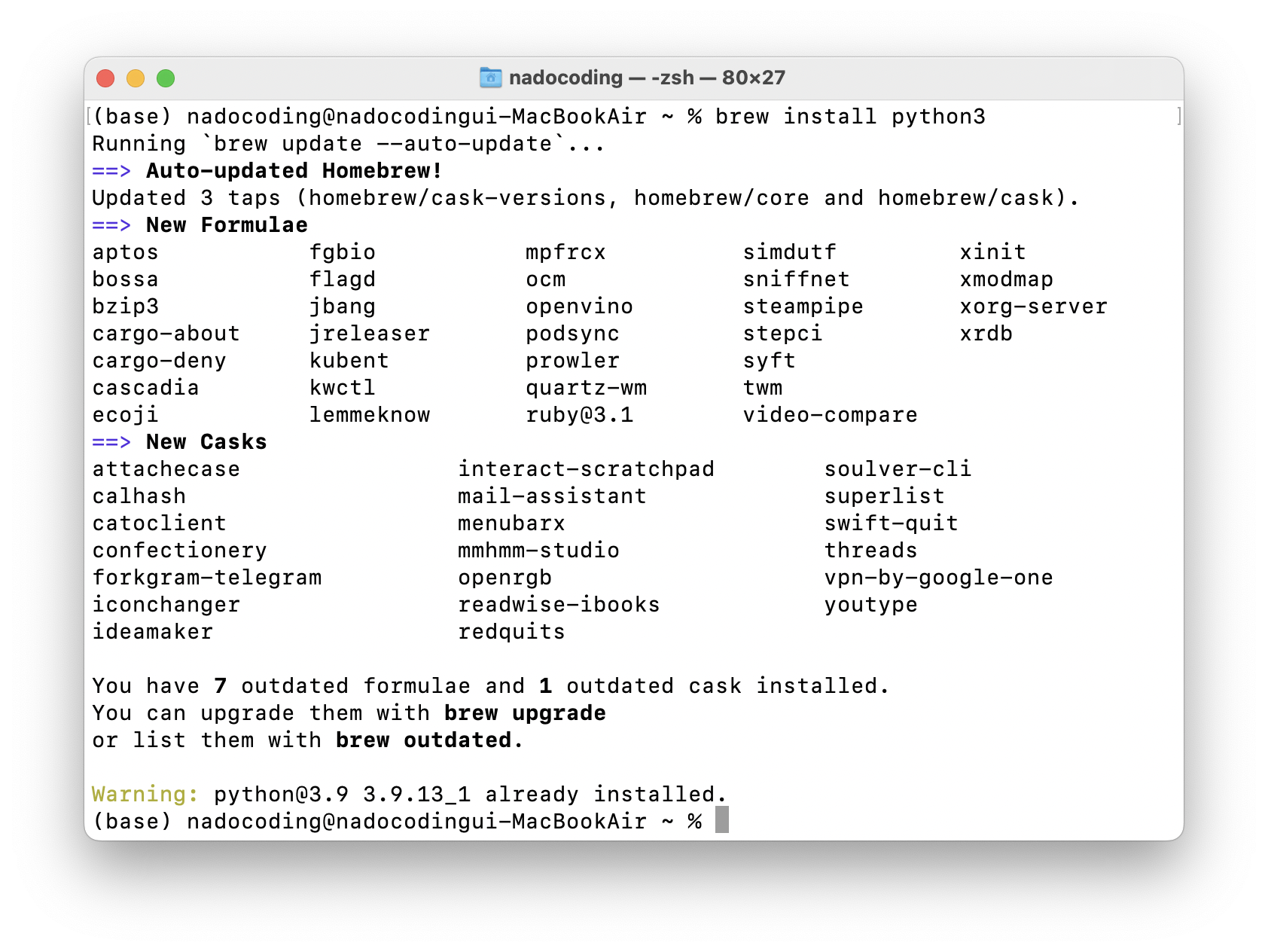Viewport: 1268px width, 952px height.
Task: Maximize the terminal with green button
Action: pos(166,78)
